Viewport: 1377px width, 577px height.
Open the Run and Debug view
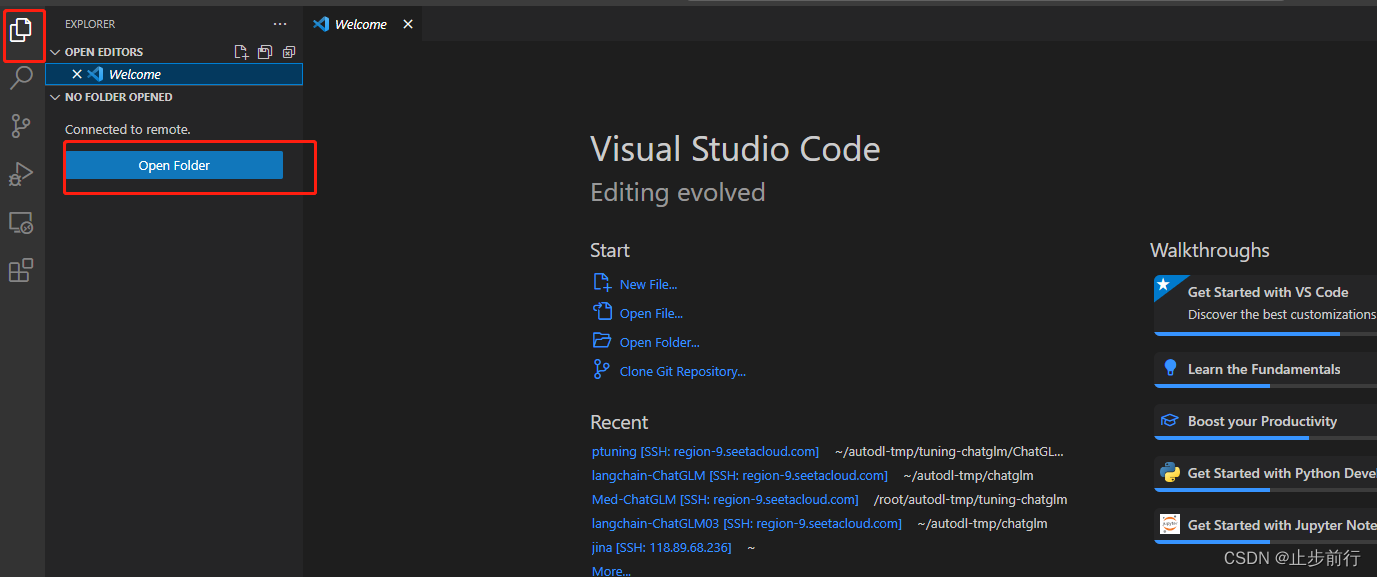click(x=21, y=174)
